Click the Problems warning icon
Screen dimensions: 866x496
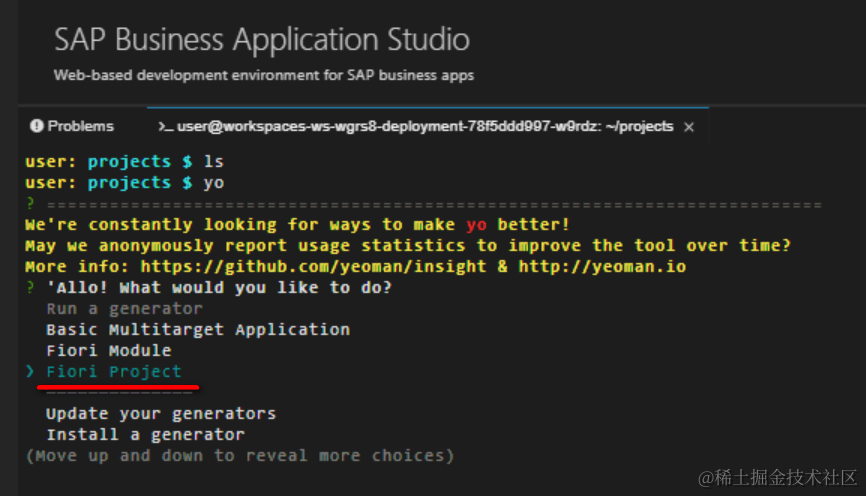(36, 126)
